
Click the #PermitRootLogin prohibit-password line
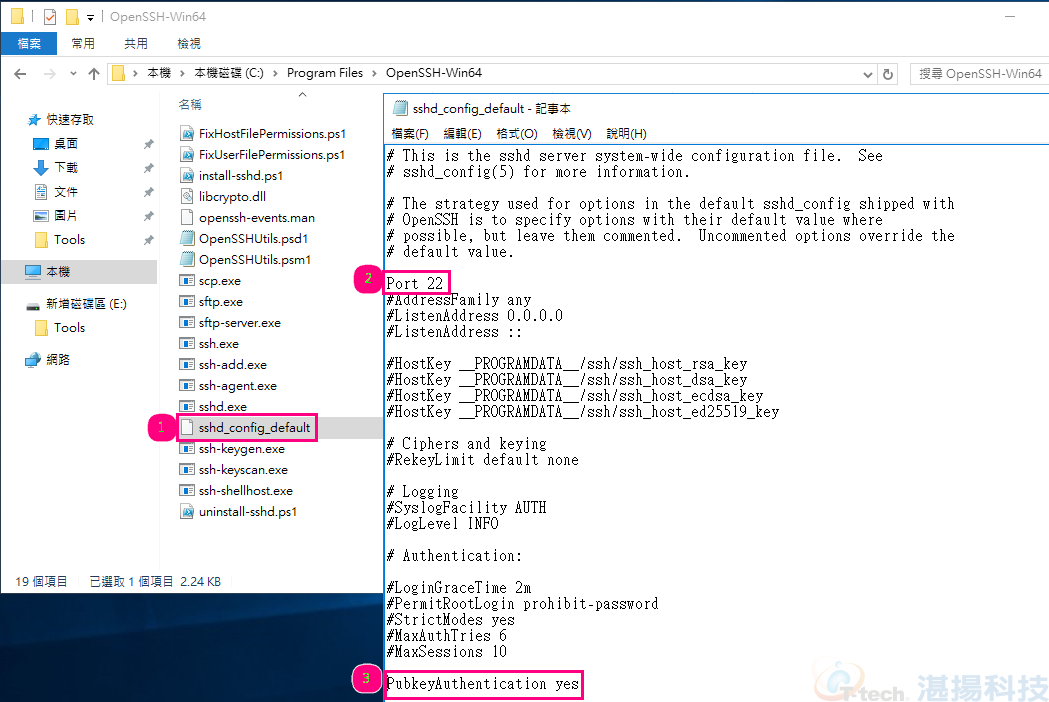click(x=522, y=604)
